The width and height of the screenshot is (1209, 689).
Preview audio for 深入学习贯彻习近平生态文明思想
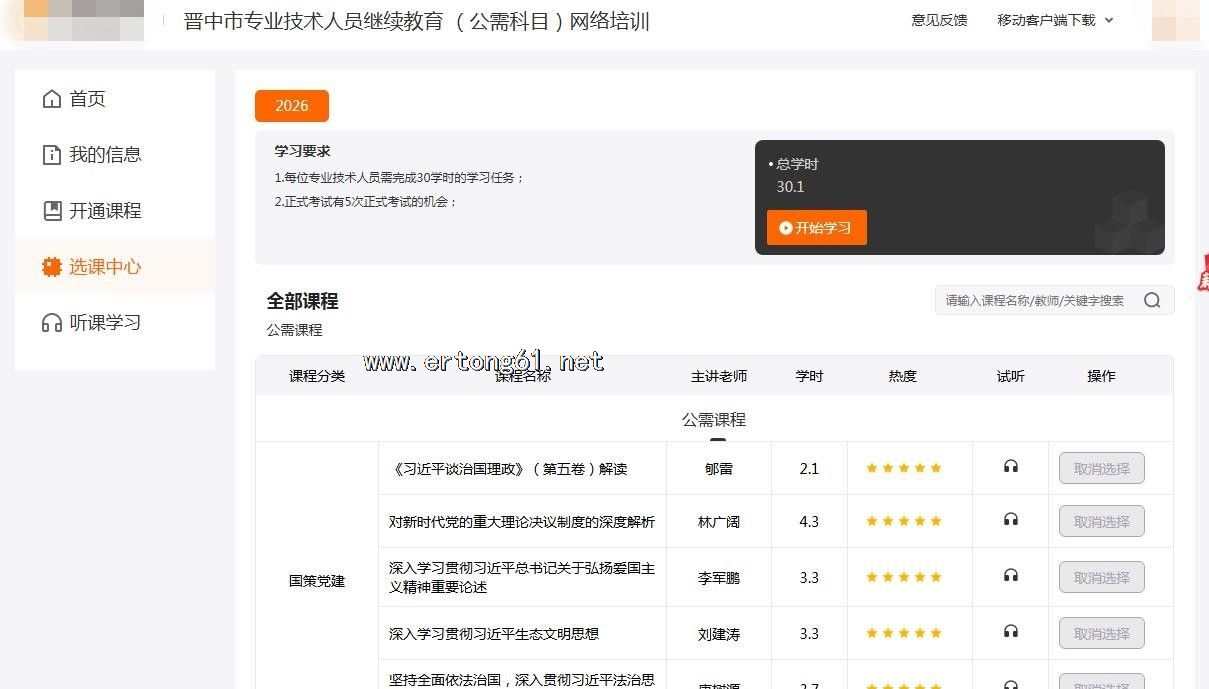[1011, 632]
